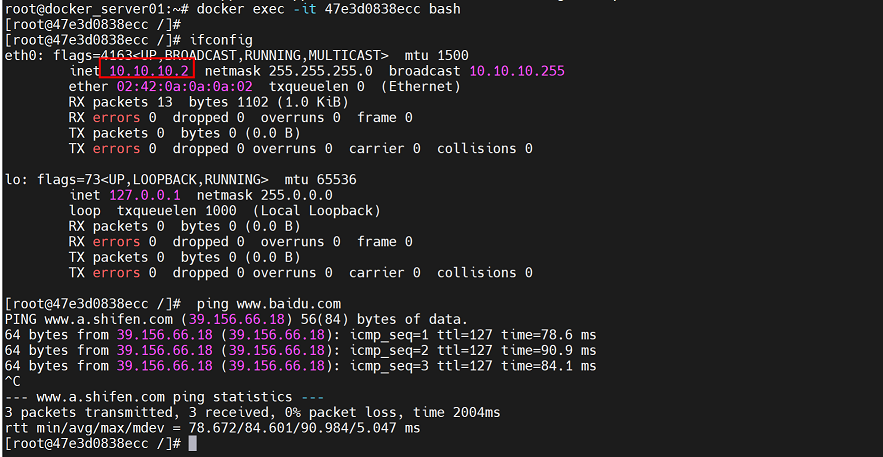Click the ^C interrupt marker
The width and height of the screenshot is (883, 457).
(x=13, y=381)
